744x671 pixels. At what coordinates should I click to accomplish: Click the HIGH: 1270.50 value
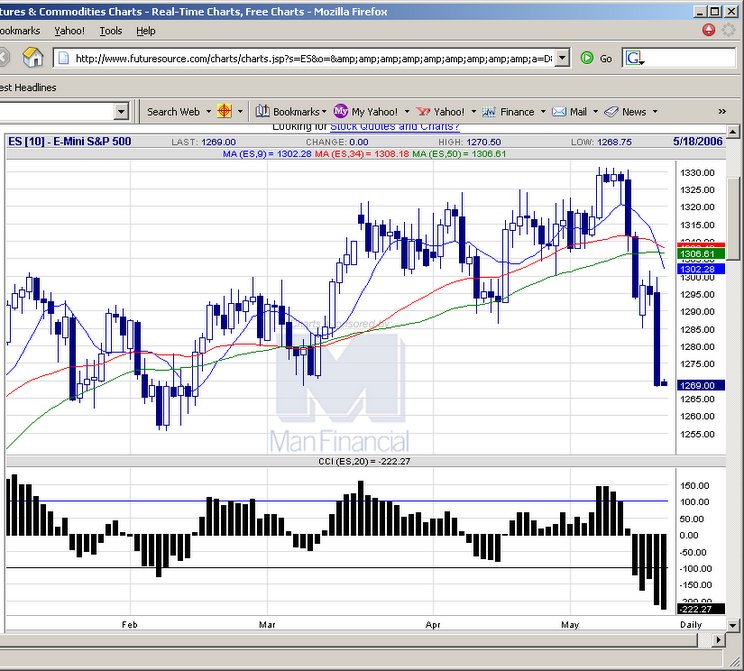[x=470, y=142]
